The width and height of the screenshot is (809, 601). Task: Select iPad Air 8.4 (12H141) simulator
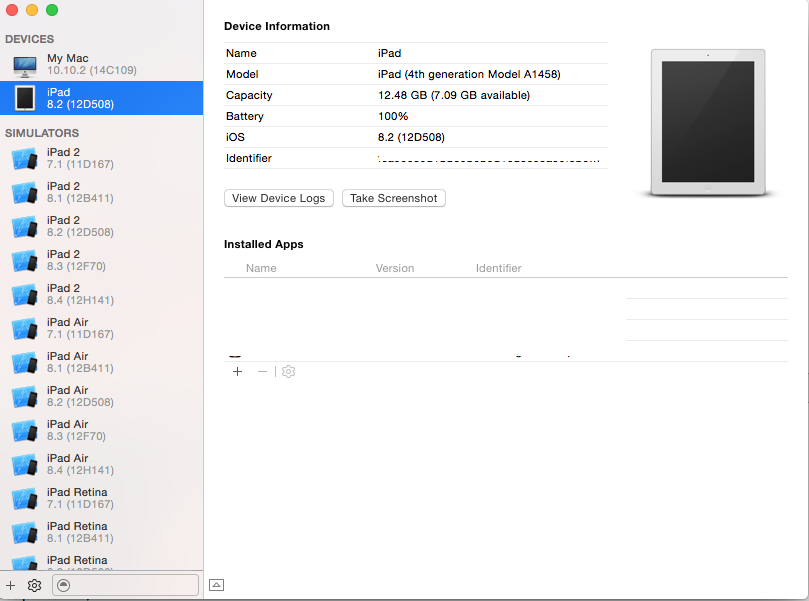[x=102, y=465]
